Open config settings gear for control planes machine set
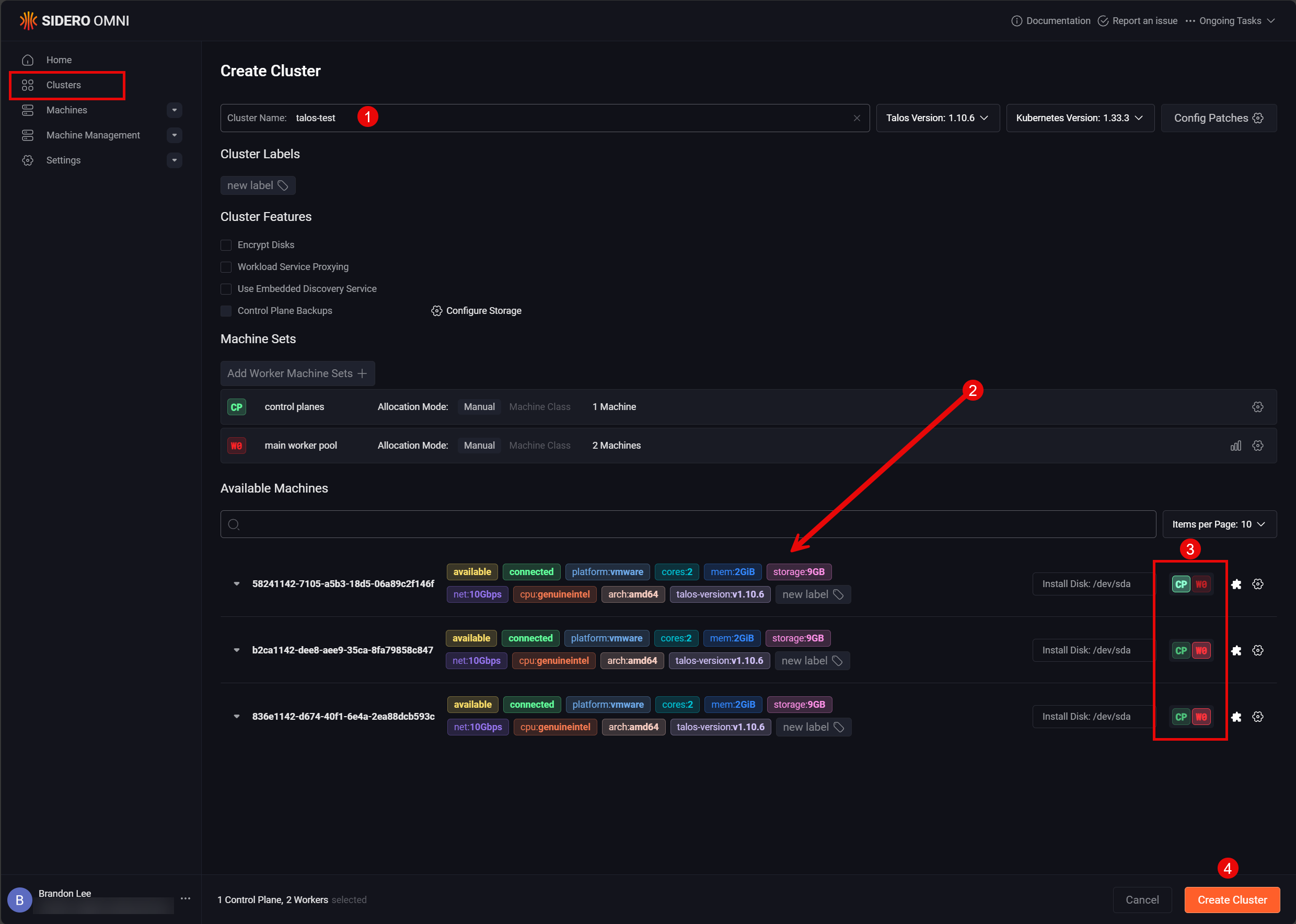 1258,406
